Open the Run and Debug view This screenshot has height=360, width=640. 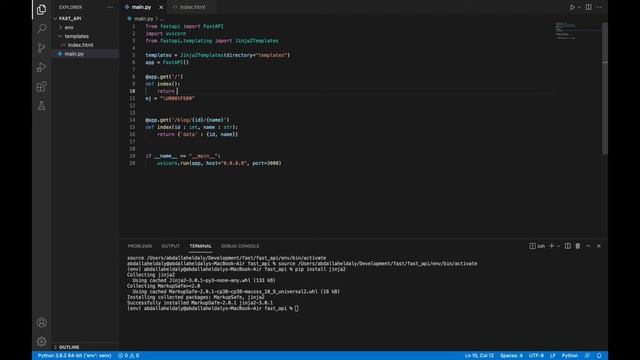coord(41,67)
